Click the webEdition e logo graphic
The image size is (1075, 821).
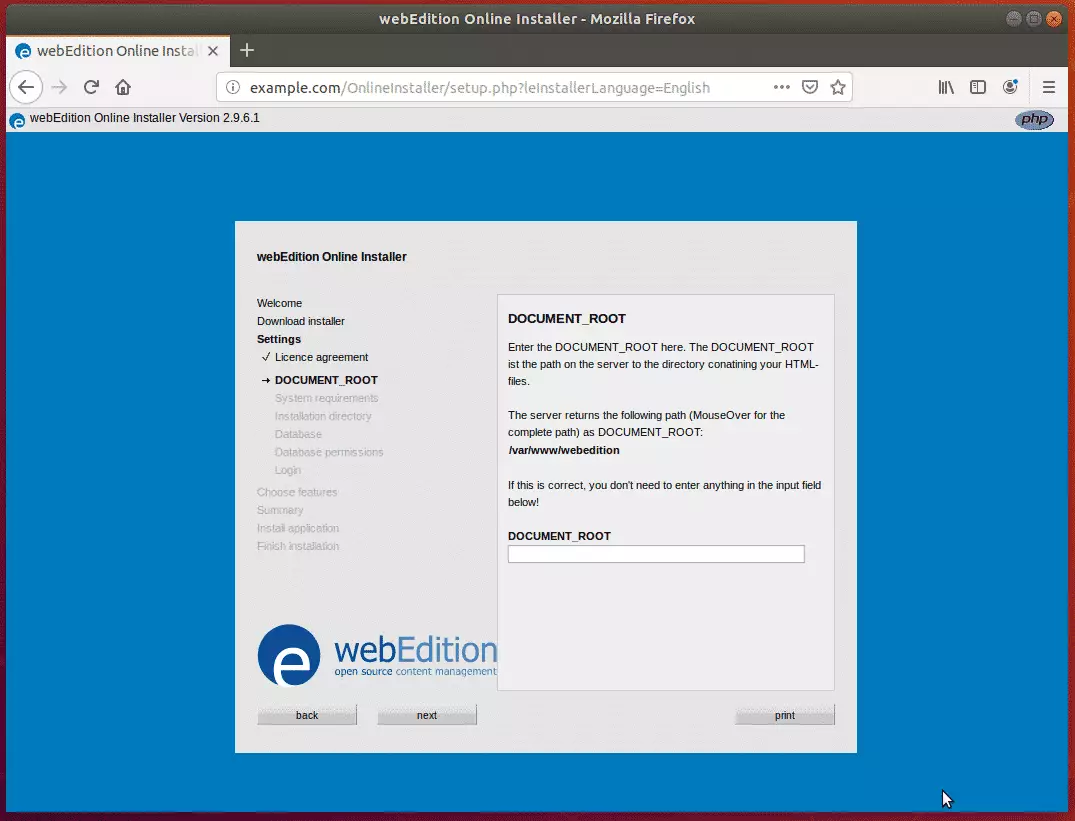pos(289,654)
